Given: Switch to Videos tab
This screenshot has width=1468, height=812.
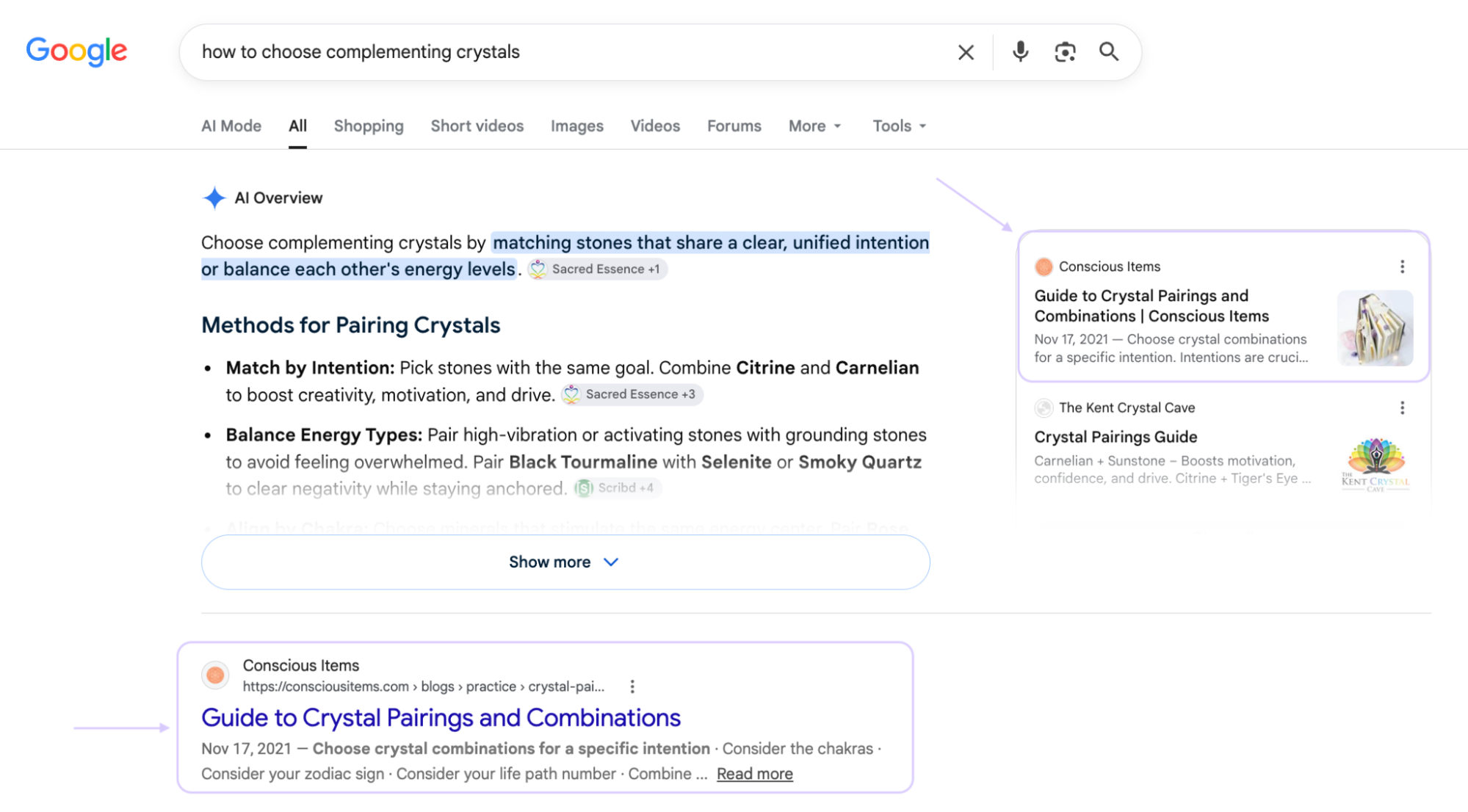Looking at the screenshot, I should point(655,126).
